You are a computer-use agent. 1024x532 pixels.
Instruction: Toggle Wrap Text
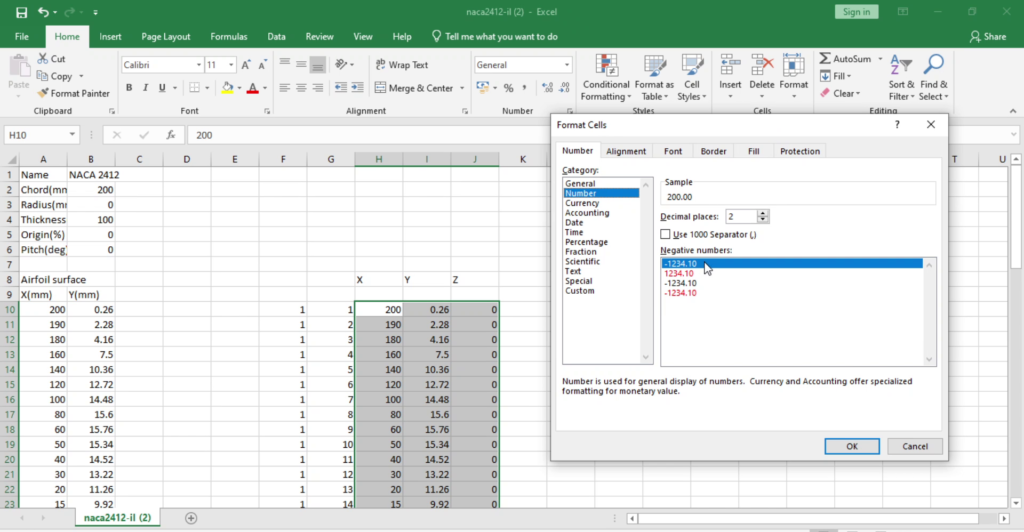pyautogui.click(x=402, y=65)
